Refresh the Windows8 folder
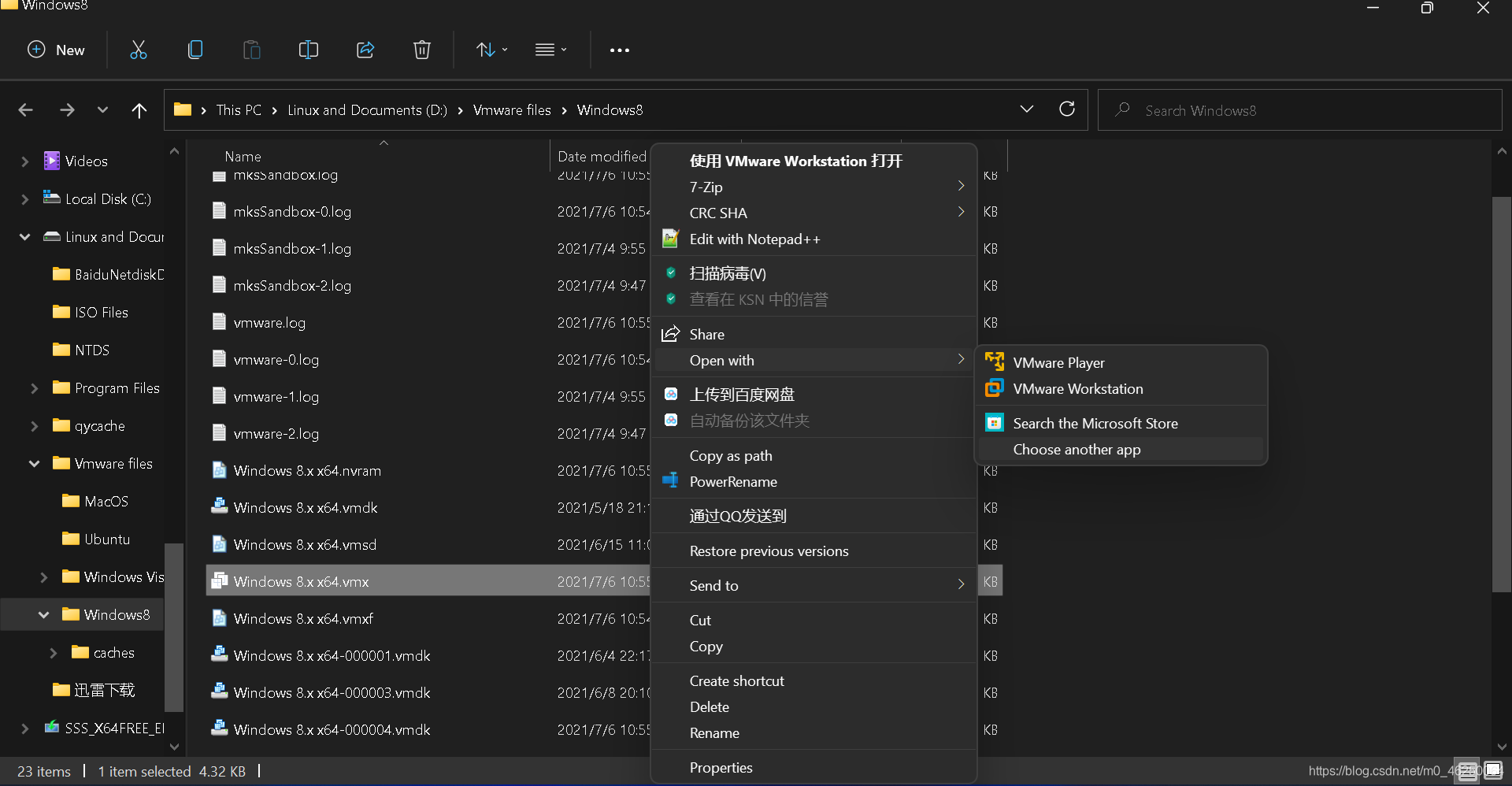Viewport: 1512px width, 786px height. pyautogui.click(x=1067, y=109)
